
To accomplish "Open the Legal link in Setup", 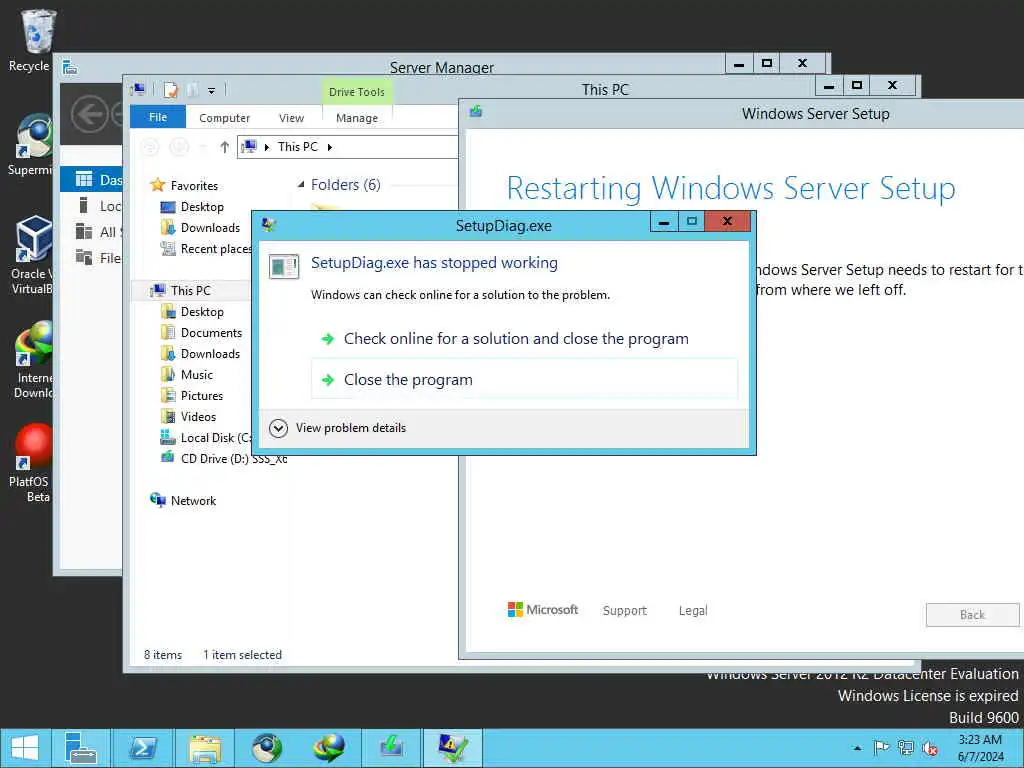I will coord(693,611).
